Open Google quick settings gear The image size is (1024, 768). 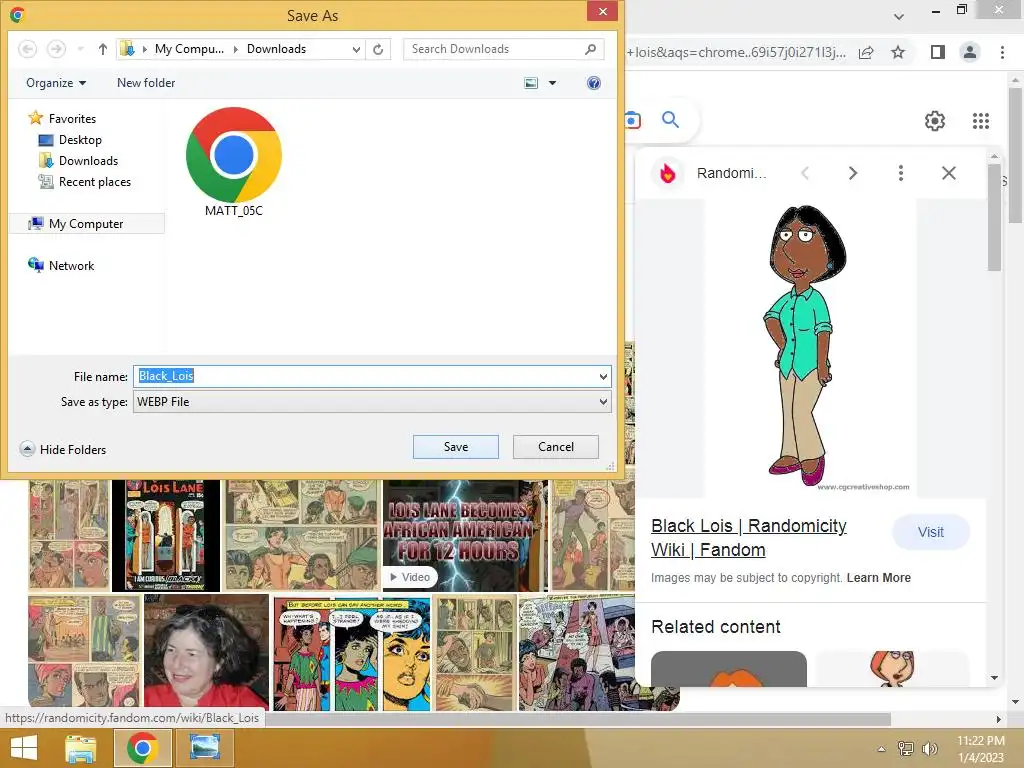pyautogui.click(x=935, y=121)
